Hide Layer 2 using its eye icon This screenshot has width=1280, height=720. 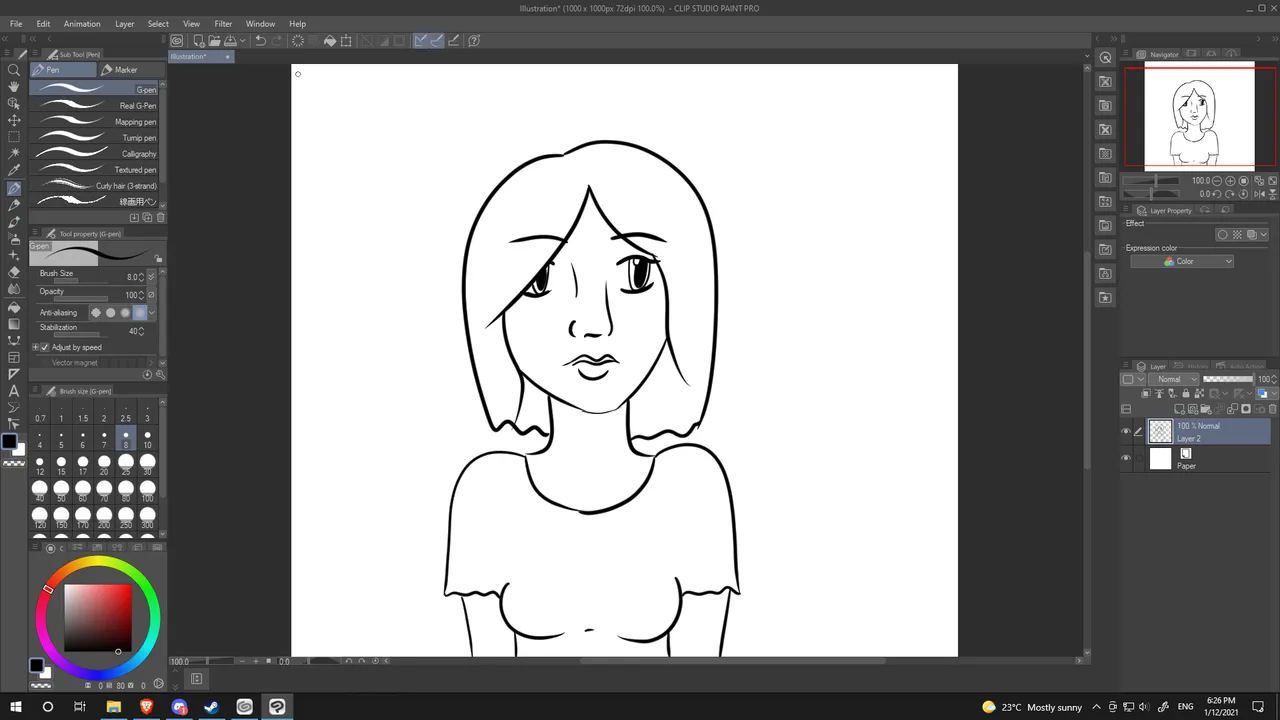point(1125,432)
